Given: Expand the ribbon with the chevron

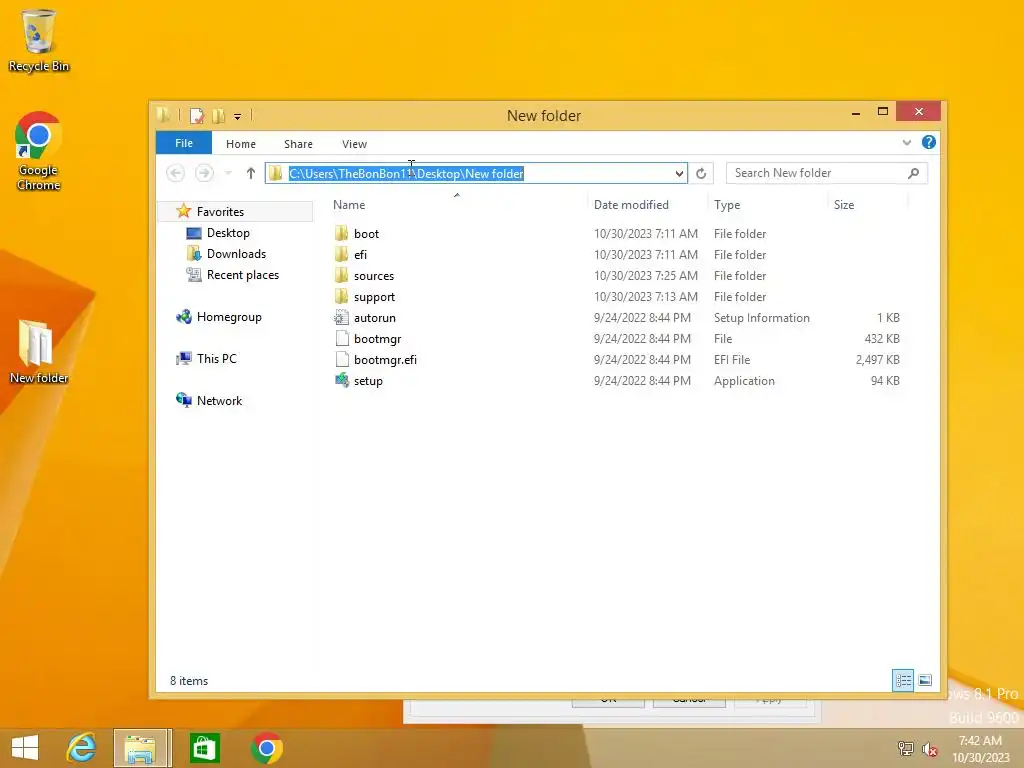Looking at the screenshot, I should click(x=906, y=142).
